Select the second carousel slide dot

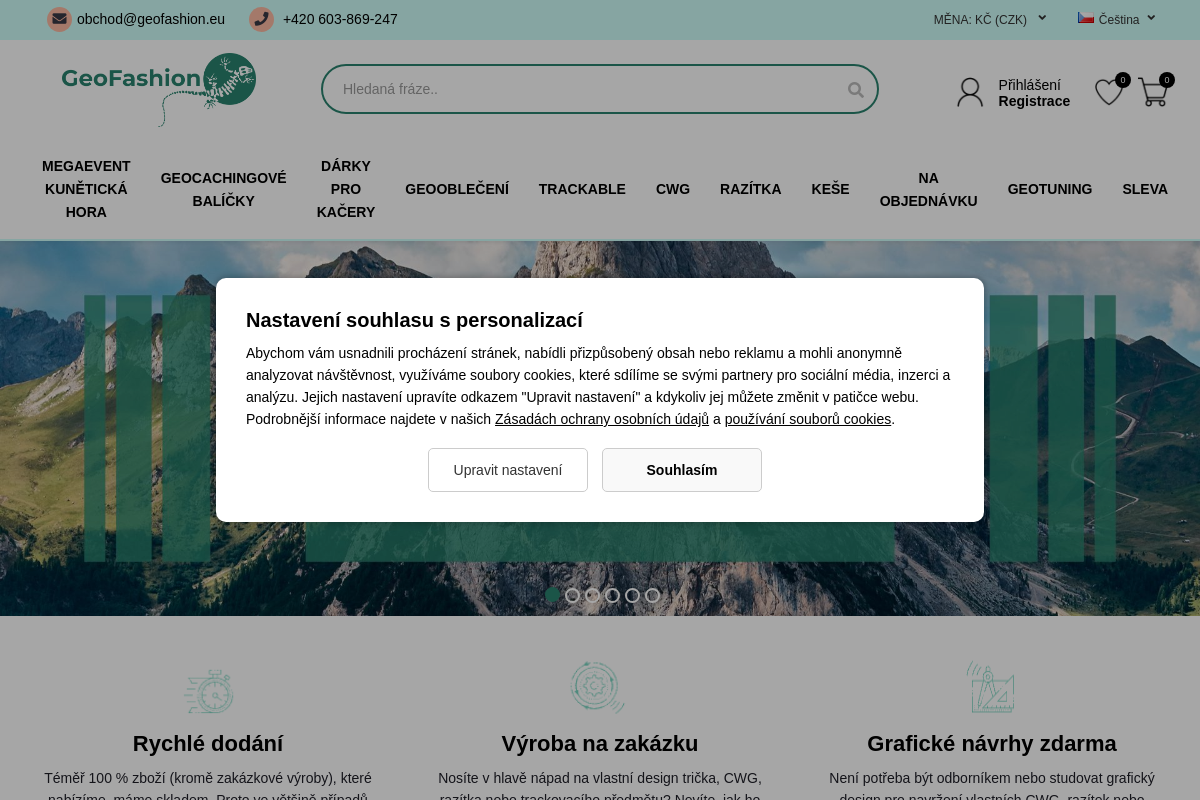point(572,595)
